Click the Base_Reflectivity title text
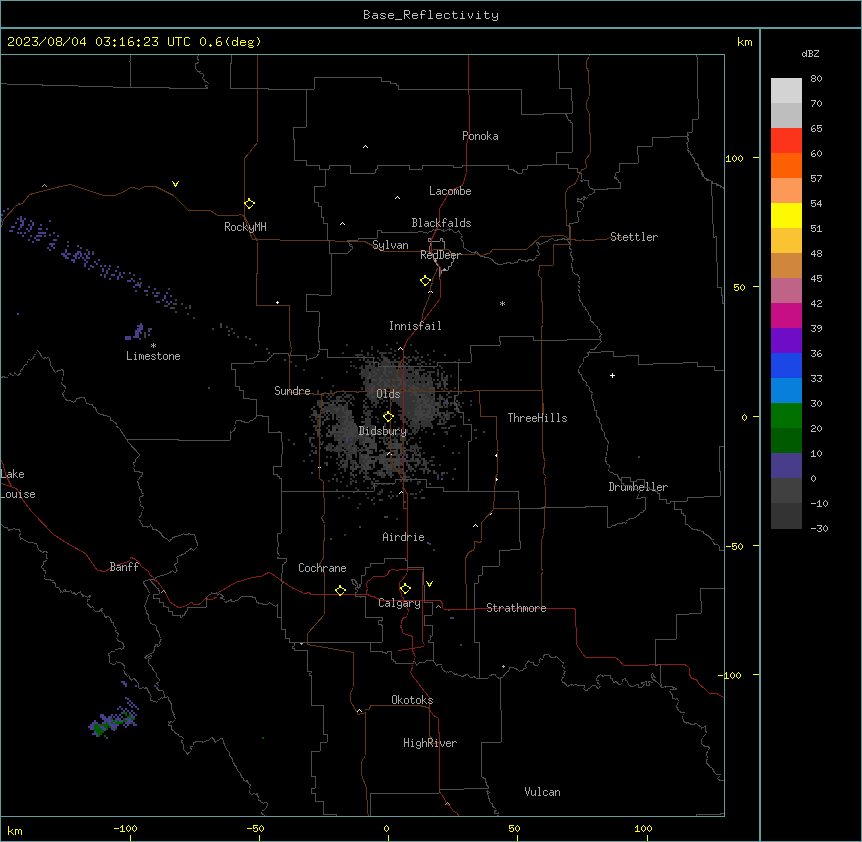Image resolution: width=862 pixels, height=842 pixels. point(431,15)
